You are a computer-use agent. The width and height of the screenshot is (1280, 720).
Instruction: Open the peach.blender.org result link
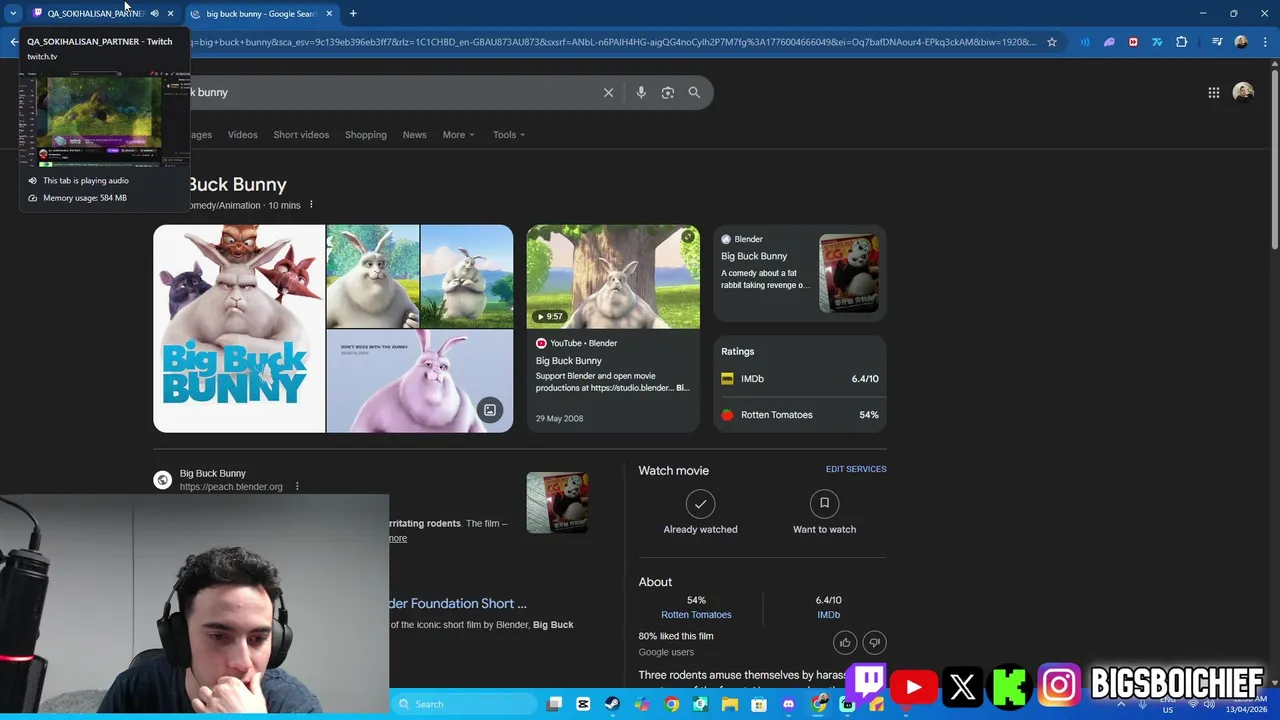coord(230,480)
